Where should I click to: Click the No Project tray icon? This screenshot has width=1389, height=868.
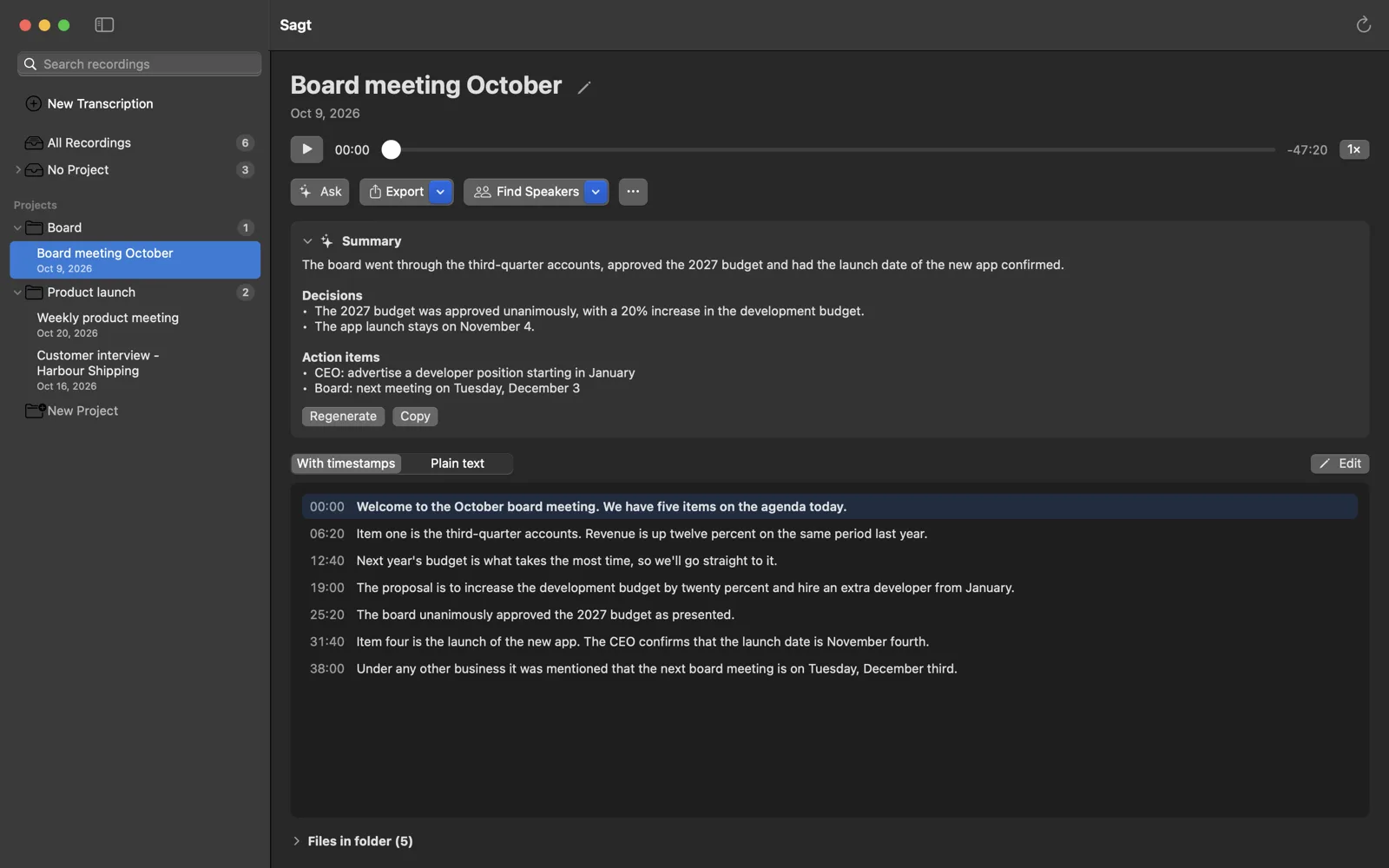(x=34, y=170)
